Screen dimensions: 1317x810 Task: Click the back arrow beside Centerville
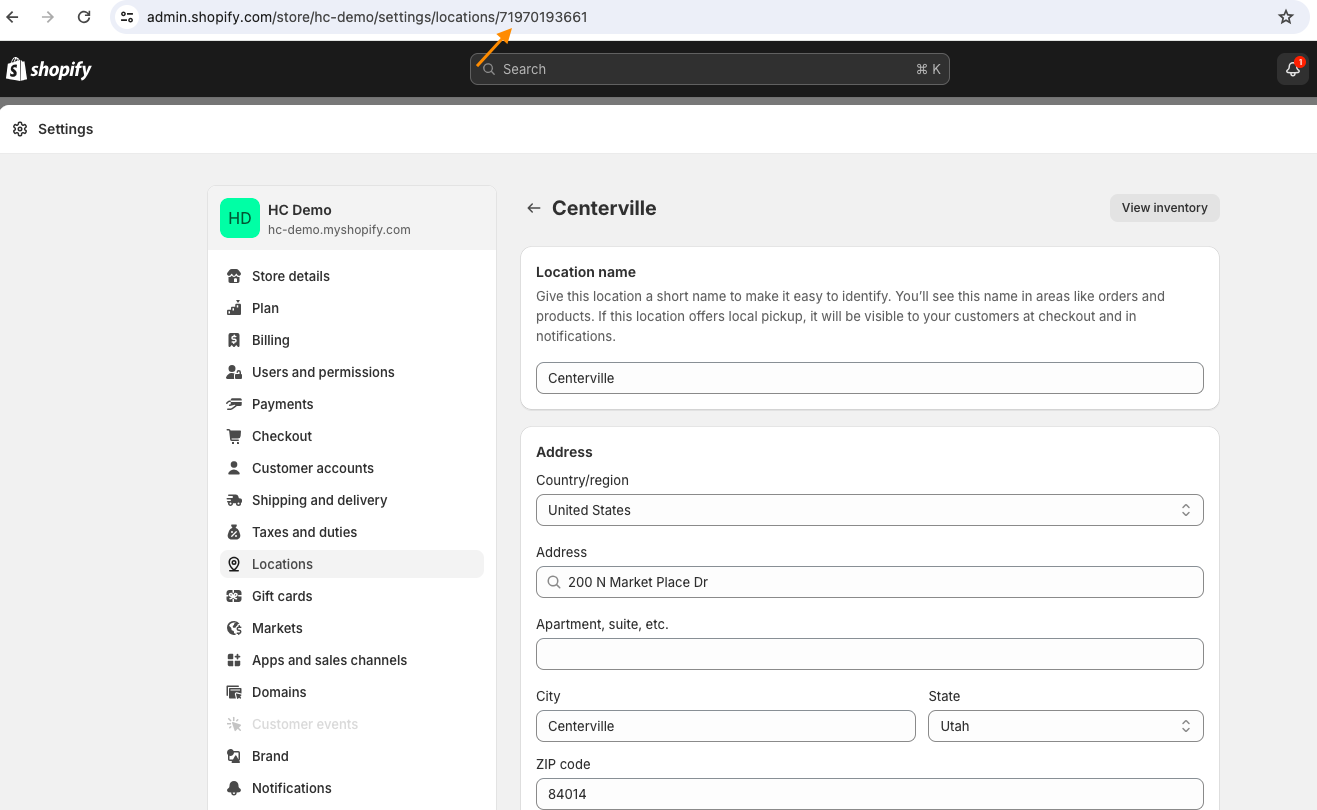(x=534, y=208)
